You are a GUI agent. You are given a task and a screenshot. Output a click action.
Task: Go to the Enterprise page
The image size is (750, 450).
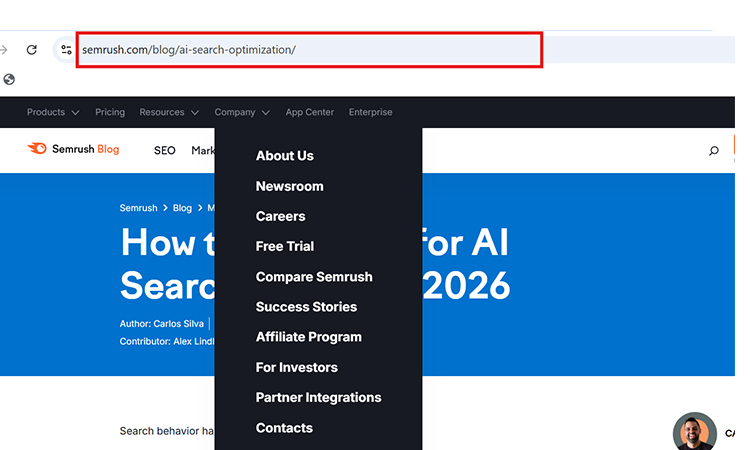click(370, 112)
